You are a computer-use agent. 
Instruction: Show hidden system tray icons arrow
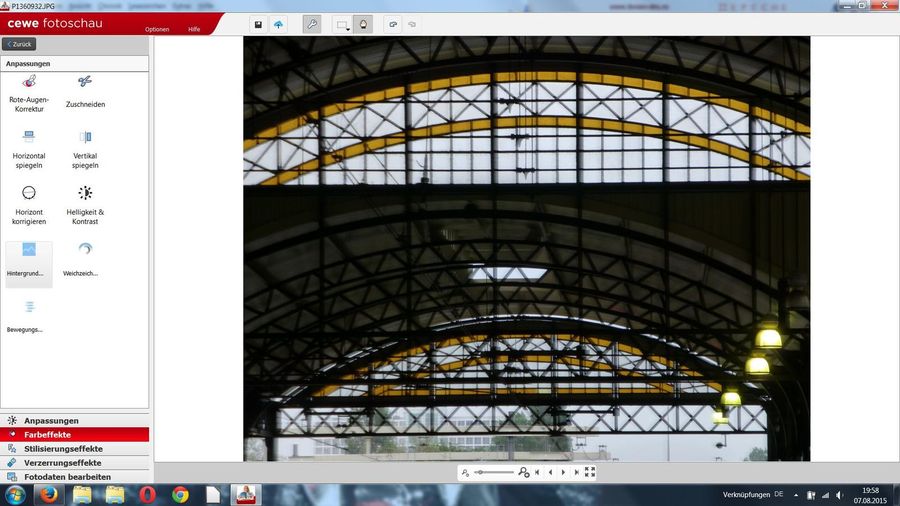[796, 495]
